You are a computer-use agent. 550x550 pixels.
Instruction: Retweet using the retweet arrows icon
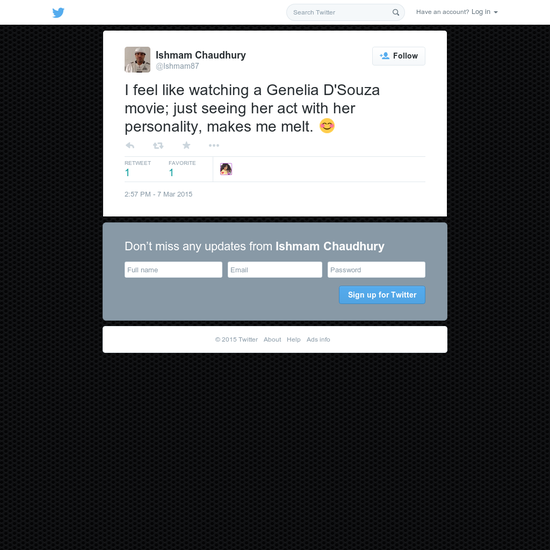pos(158,145)
